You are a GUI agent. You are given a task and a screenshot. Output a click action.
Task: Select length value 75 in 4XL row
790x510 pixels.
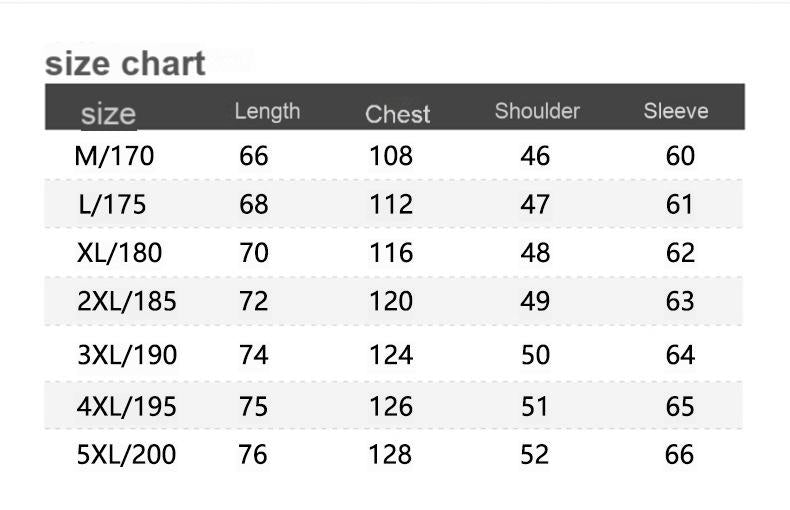point(253,406)
